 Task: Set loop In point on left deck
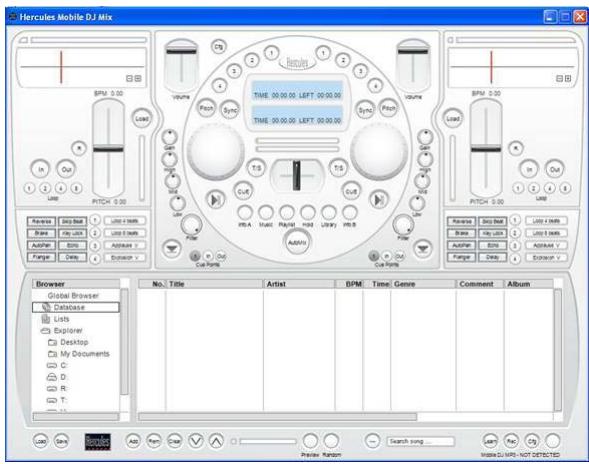(x=40, y=169)
